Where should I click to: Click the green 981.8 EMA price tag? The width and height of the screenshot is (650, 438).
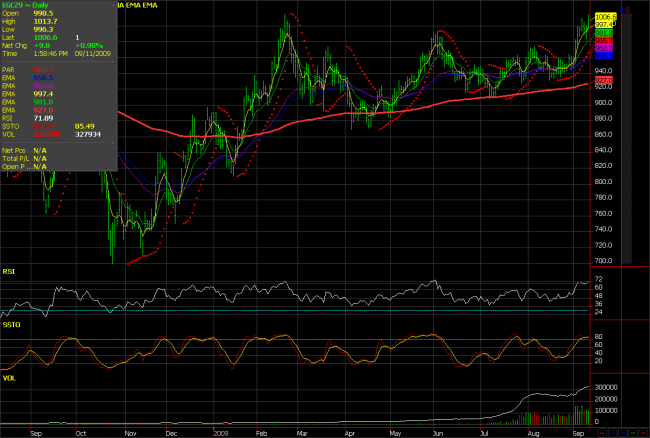[x=604, y=33]
